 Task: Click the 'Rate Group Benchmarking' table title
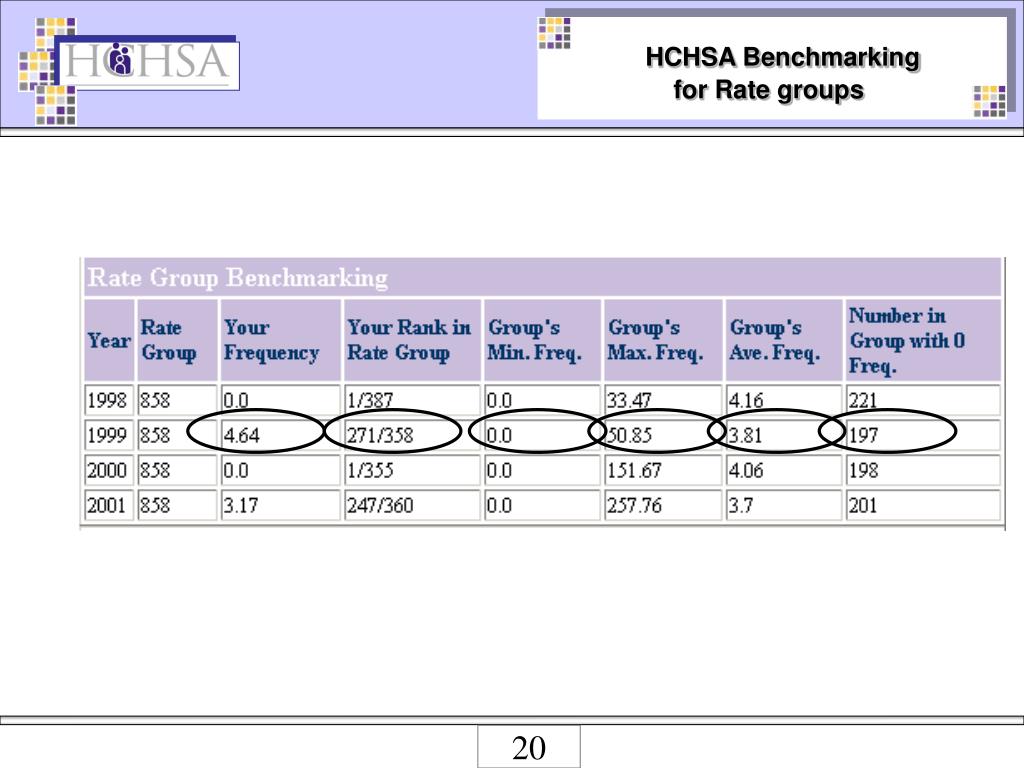[x=238, y=278]
